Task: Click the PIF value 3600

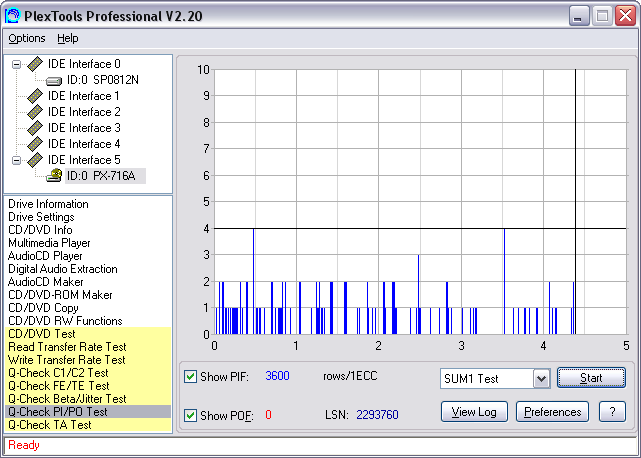Action: (x=277, y=376)
